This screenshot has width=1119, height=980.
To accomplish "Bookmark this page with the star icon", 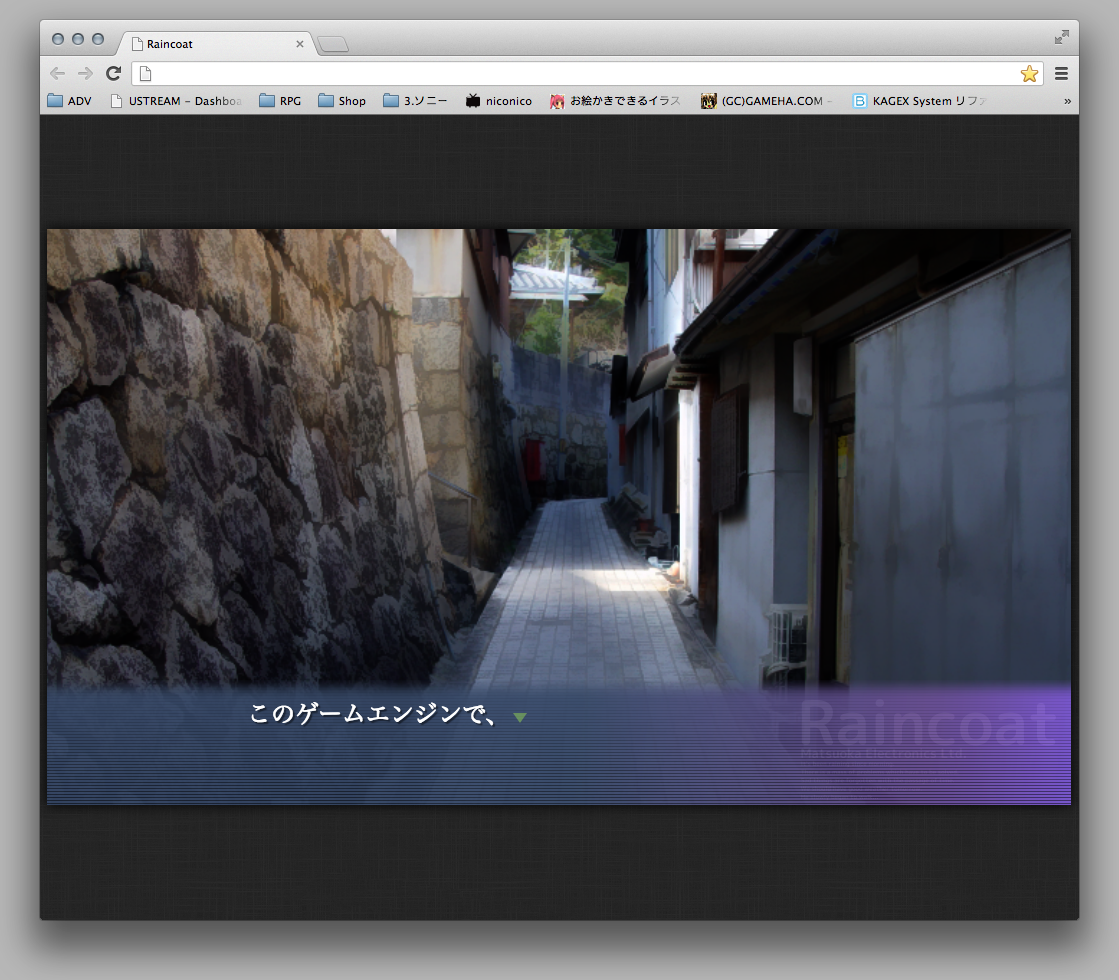I will tap(1029, 73).
